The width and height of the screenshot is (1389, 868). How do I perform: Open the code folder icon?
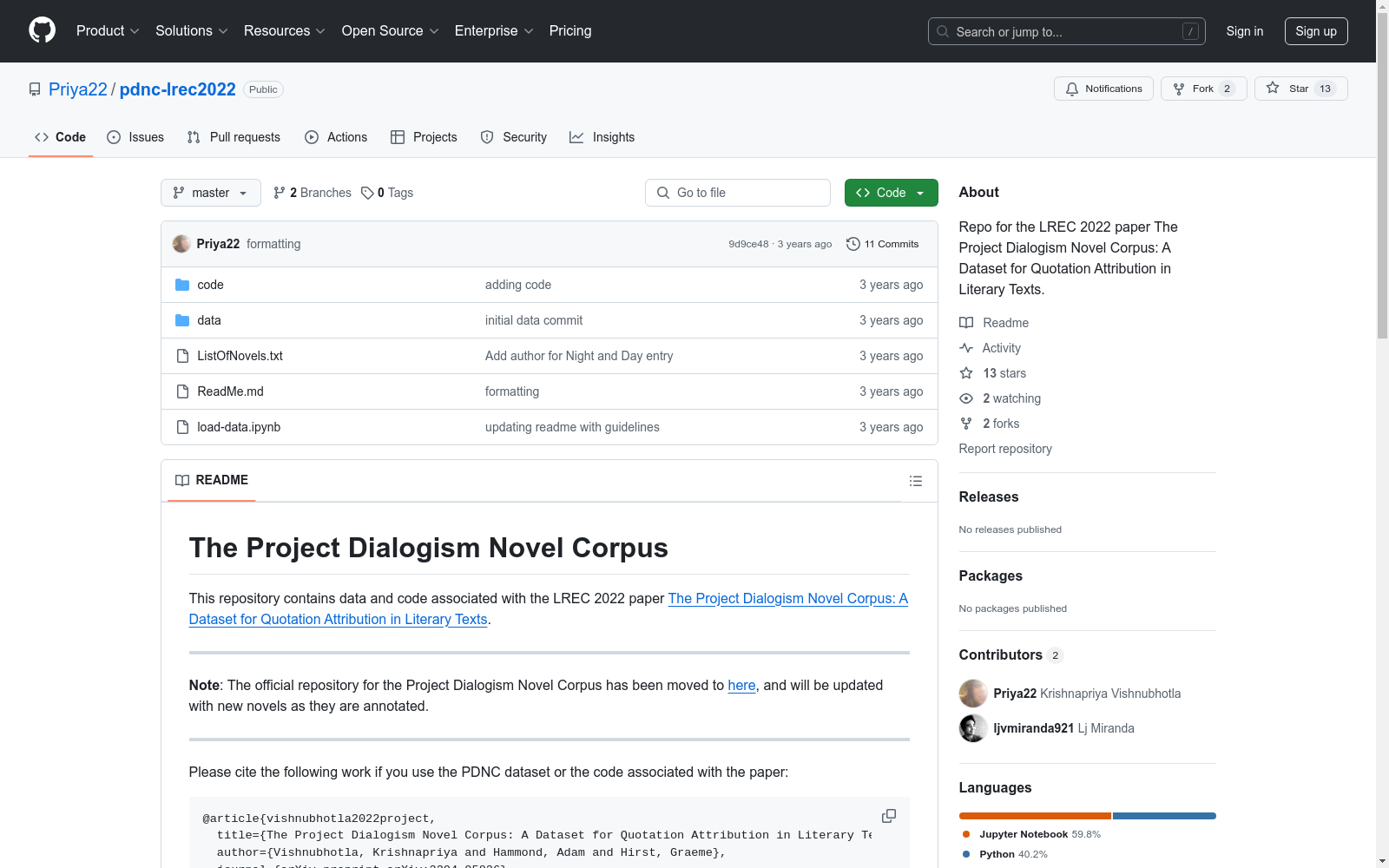[x=182, y=285]
